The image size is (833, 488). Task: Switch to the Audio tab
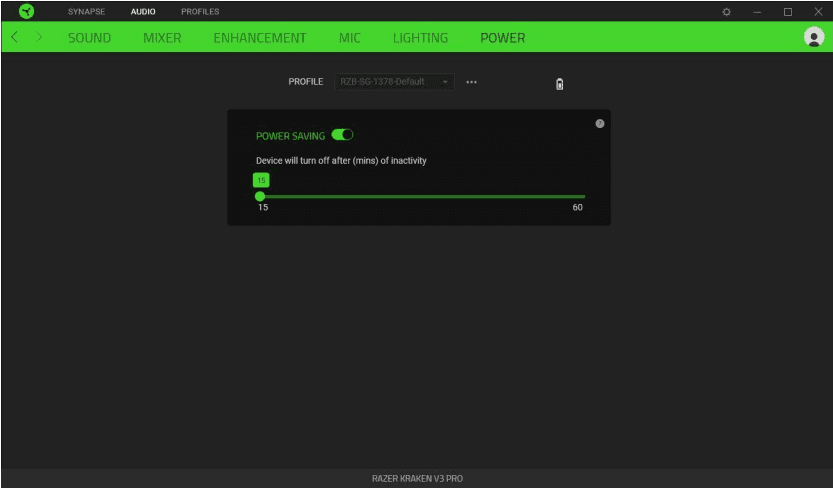tap(143, 12)
